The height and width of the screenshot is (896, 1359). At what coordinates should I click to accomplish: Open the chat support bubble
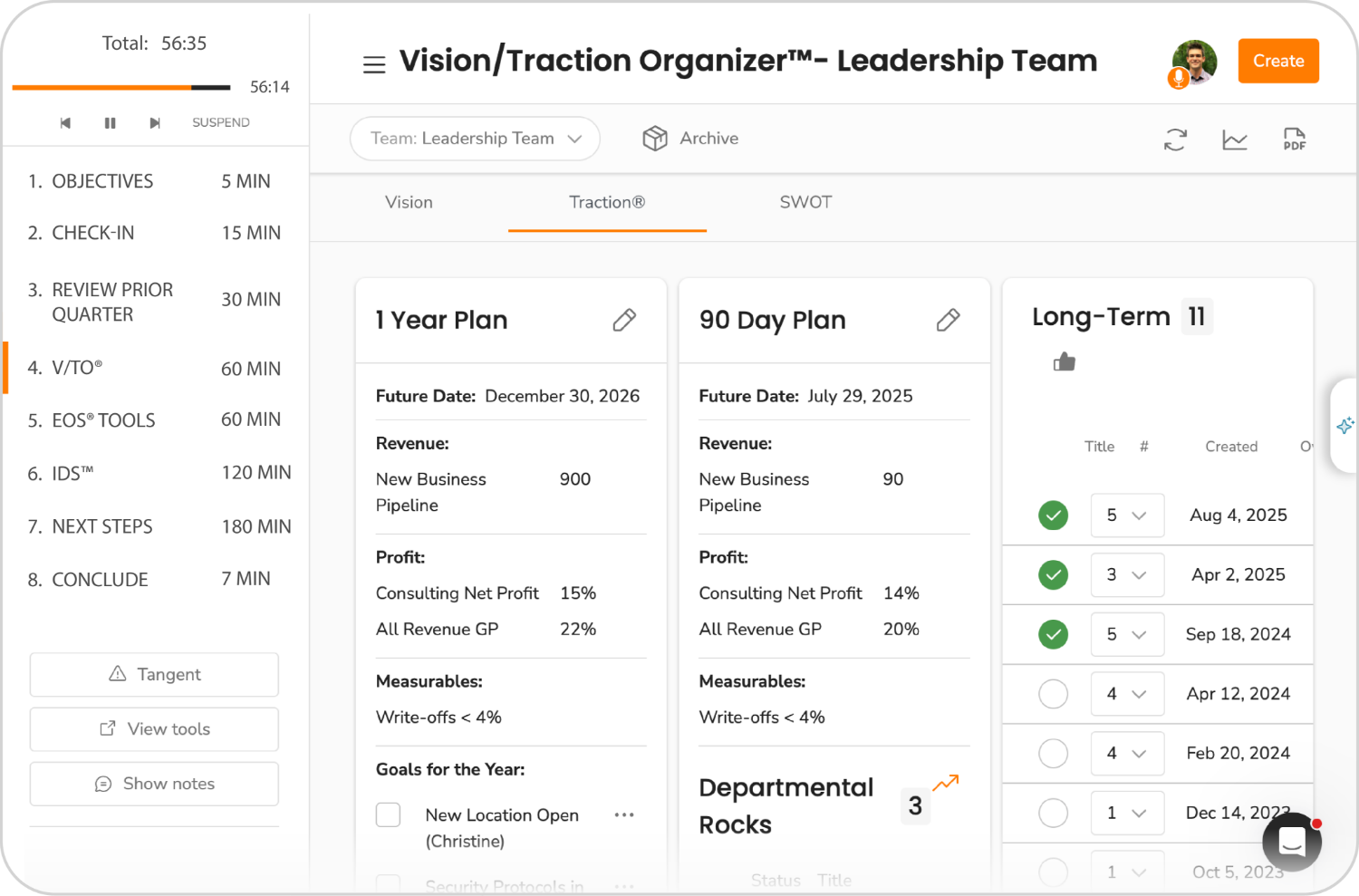click(1291, 842)
